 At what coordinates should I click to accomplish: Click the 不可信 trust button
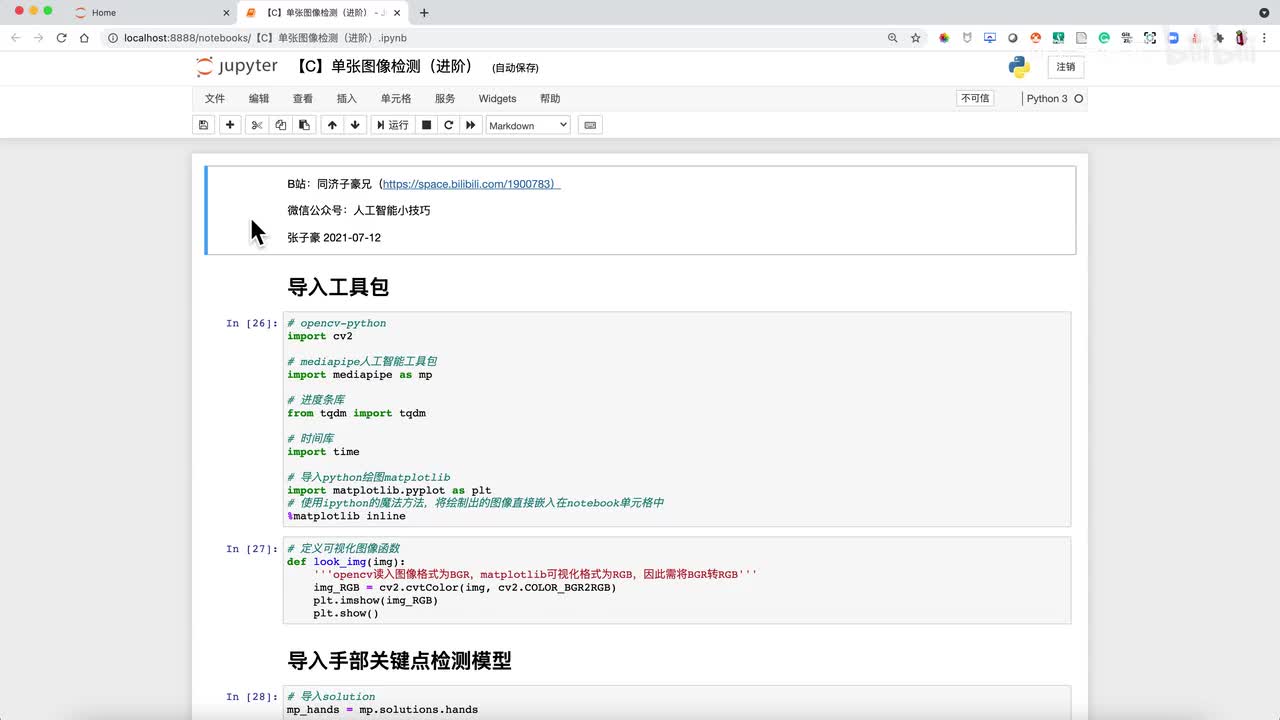tap(975, 98)
